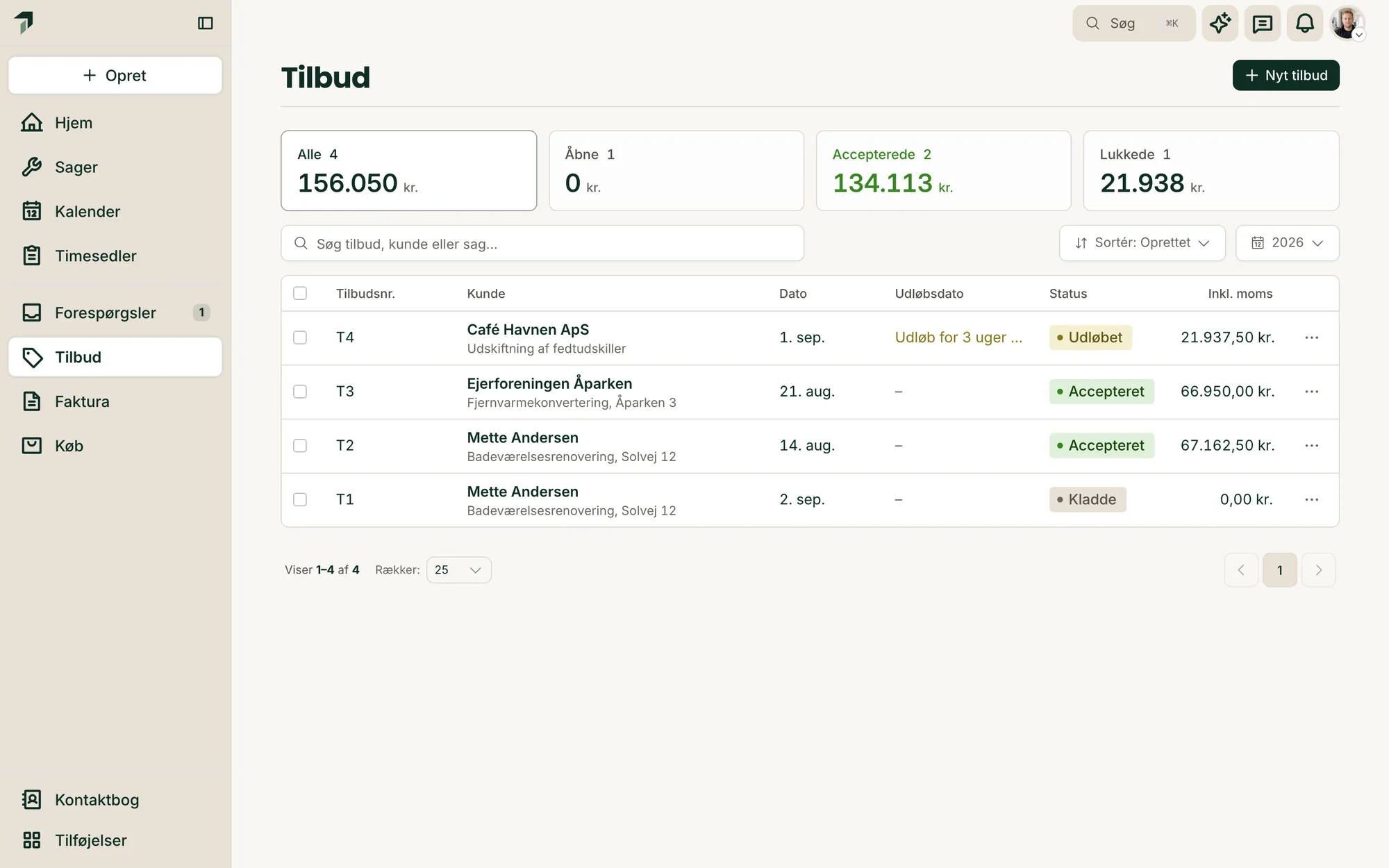Click the Nyt tilbud button
Image resolution: width=1389 pixels, height=868 pixels.
pyautogui.click(x=1286, y=75)
